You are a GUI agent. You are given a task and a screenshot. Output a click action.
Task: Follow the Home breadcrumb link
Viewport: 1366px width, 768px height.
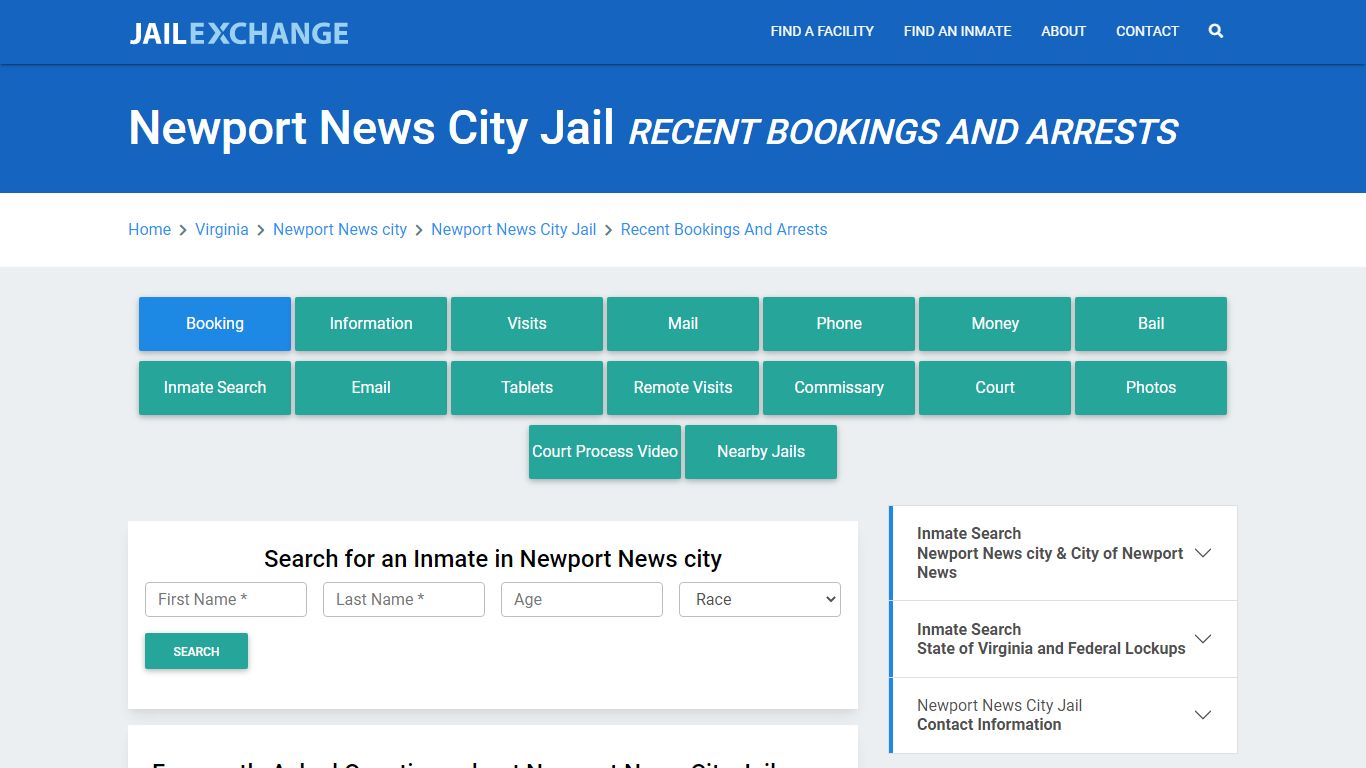click(149, 229)
